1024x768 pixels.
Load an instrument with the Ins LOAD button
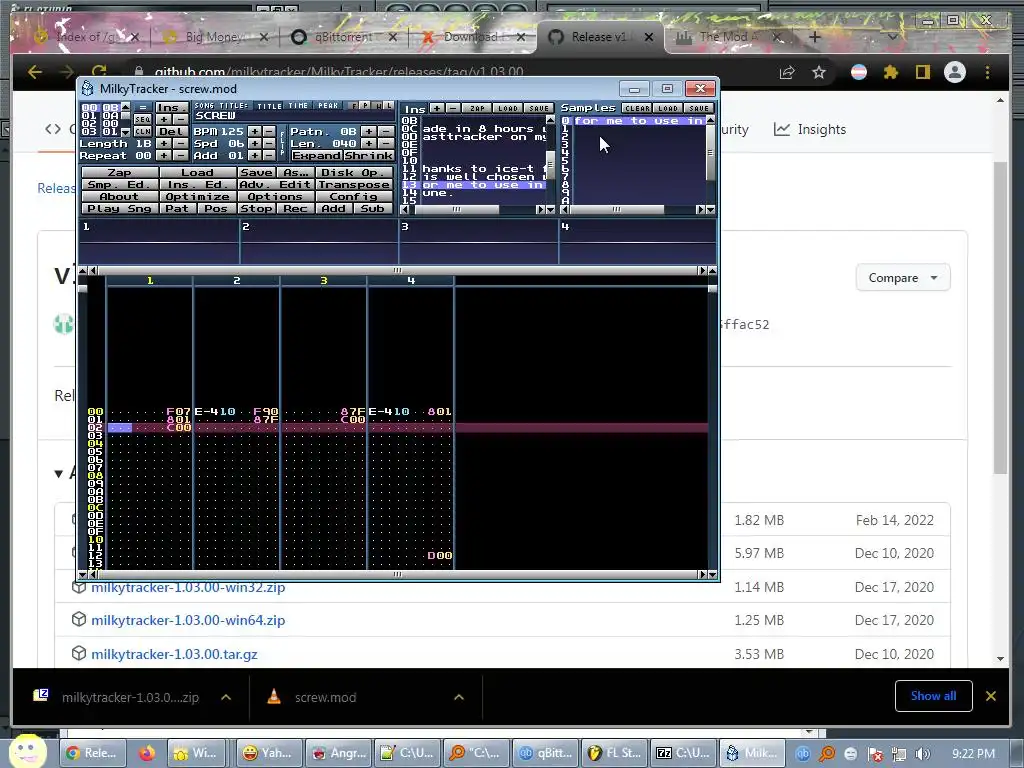[508, 108]
